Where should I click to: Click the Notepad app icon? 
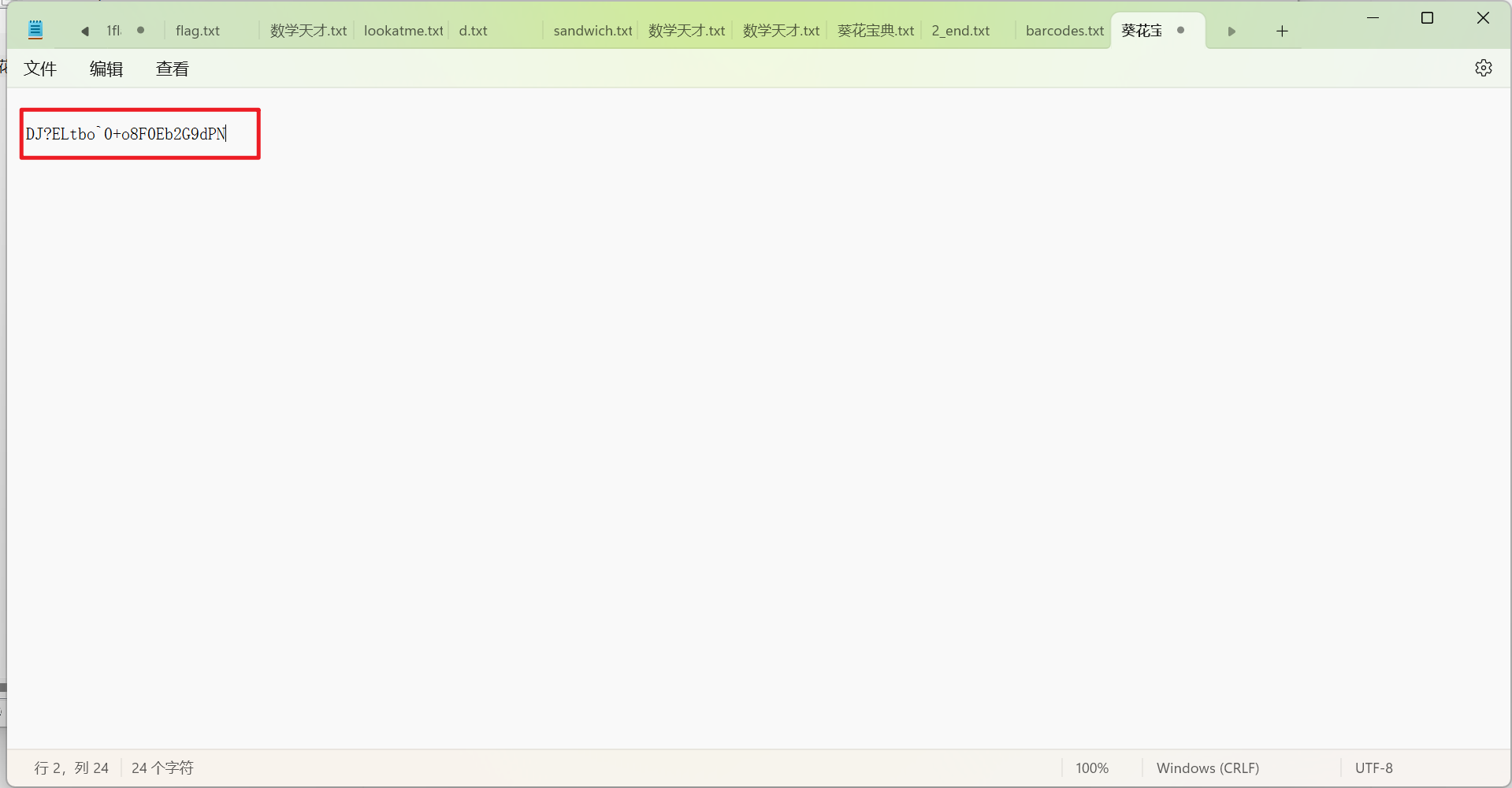tap(35, 31)
